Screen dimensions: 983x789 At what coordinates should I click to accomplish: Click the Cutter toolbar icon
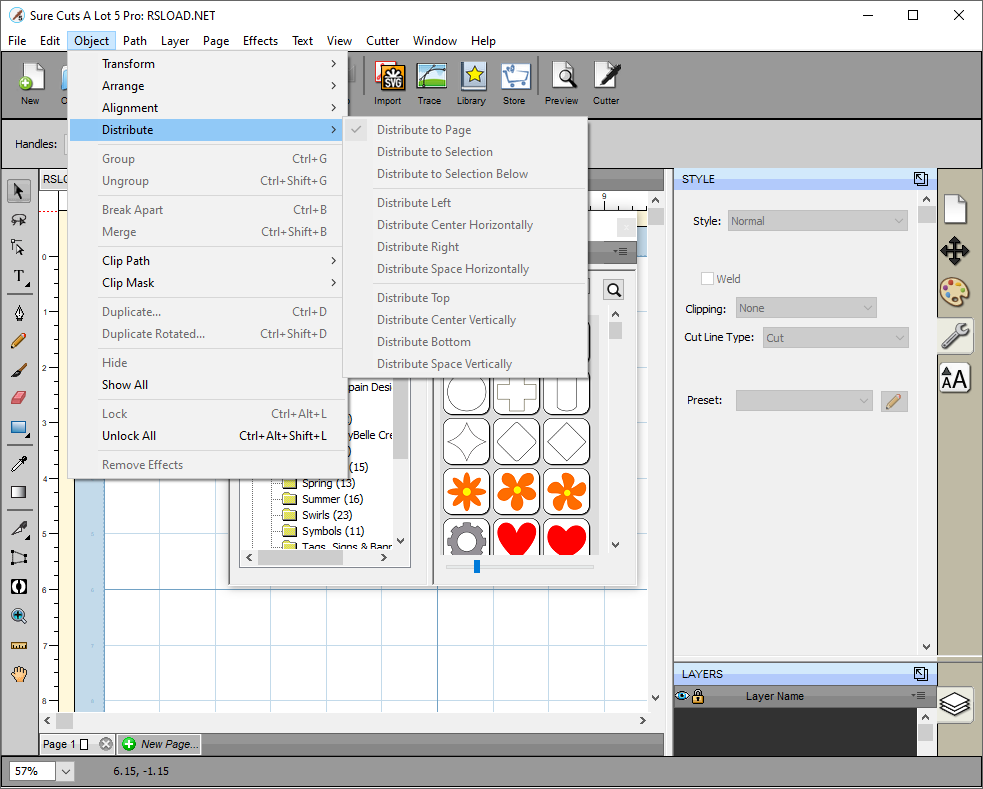[606, 83]
